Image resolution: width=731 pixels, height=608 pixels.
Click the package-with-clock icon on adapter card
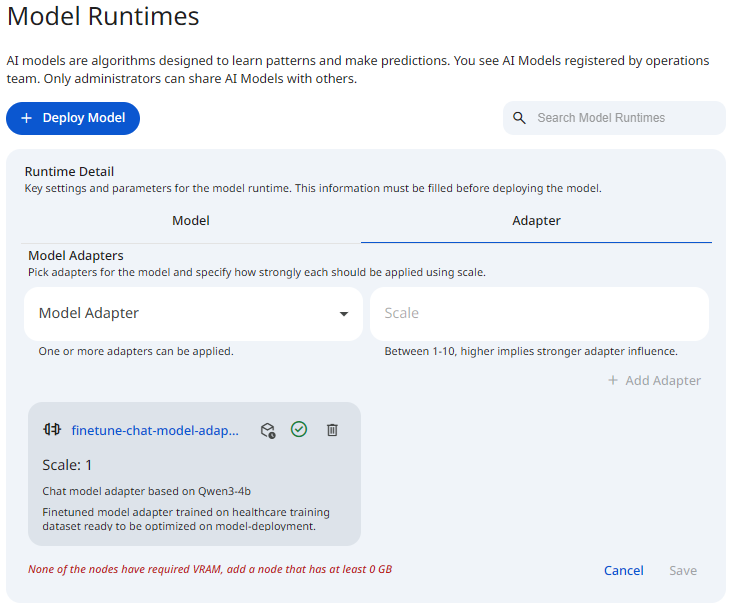pyautogui.click(x=268, y=430)
